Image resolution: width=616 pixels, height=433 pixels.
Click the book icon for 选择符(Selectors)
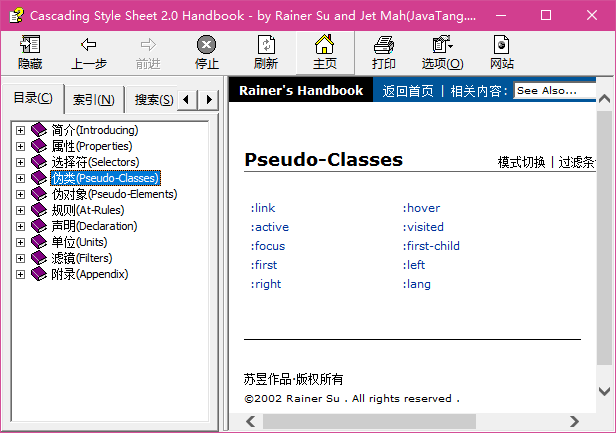click(x=39, y=162)
